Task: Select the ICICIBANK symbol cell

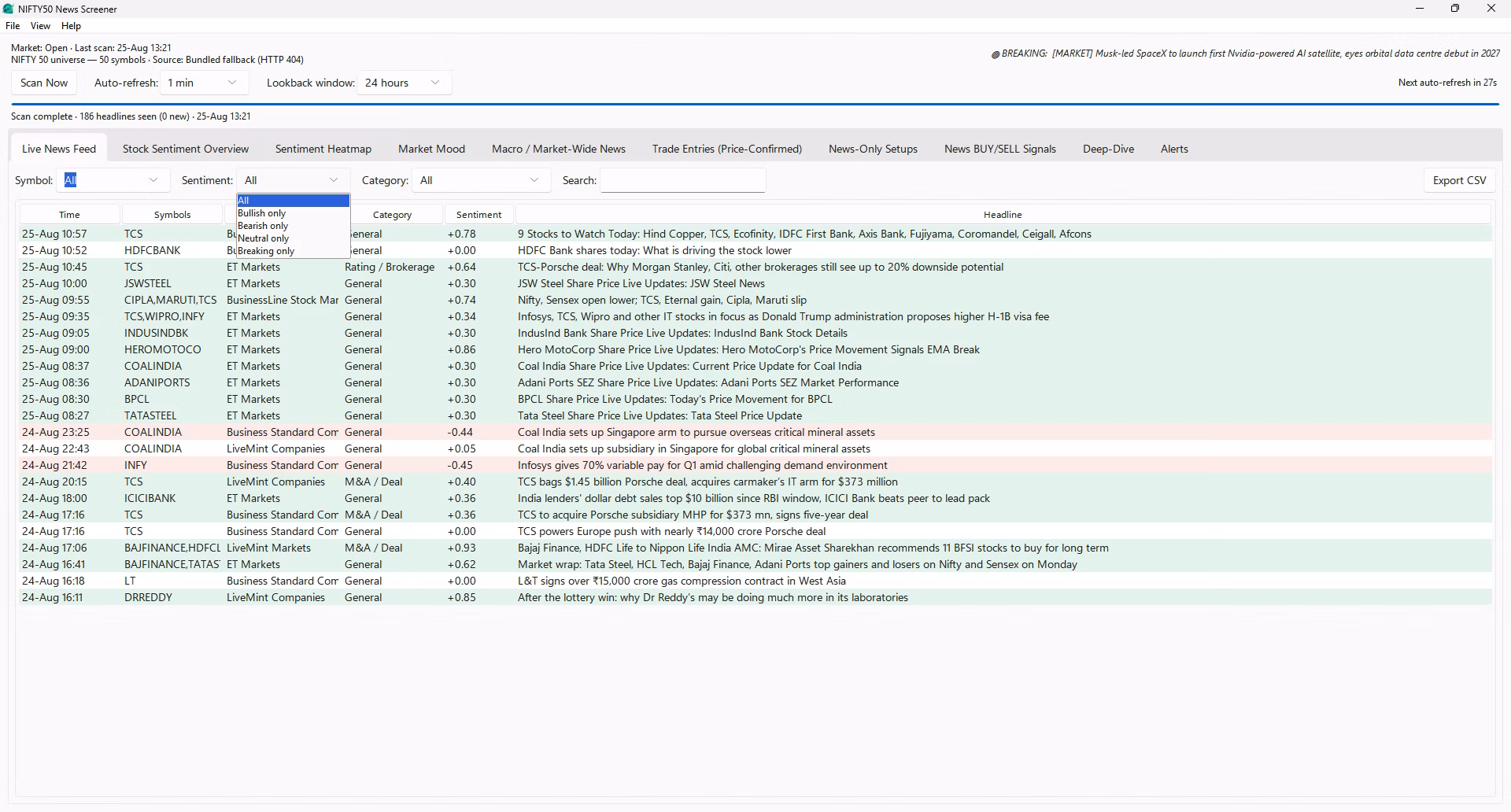Action: coord(150,498)
